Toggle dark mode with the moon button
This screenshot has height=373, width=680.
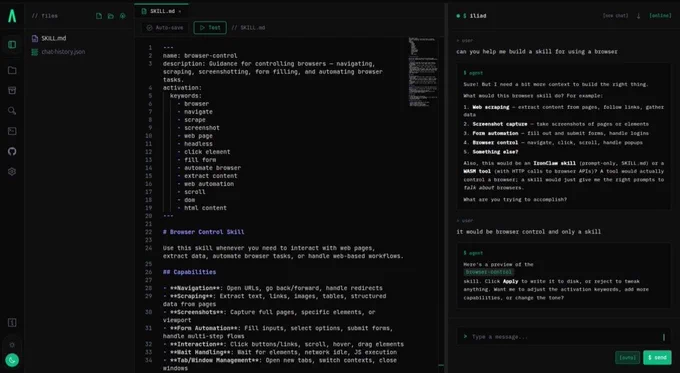click(x=12, y=360)
